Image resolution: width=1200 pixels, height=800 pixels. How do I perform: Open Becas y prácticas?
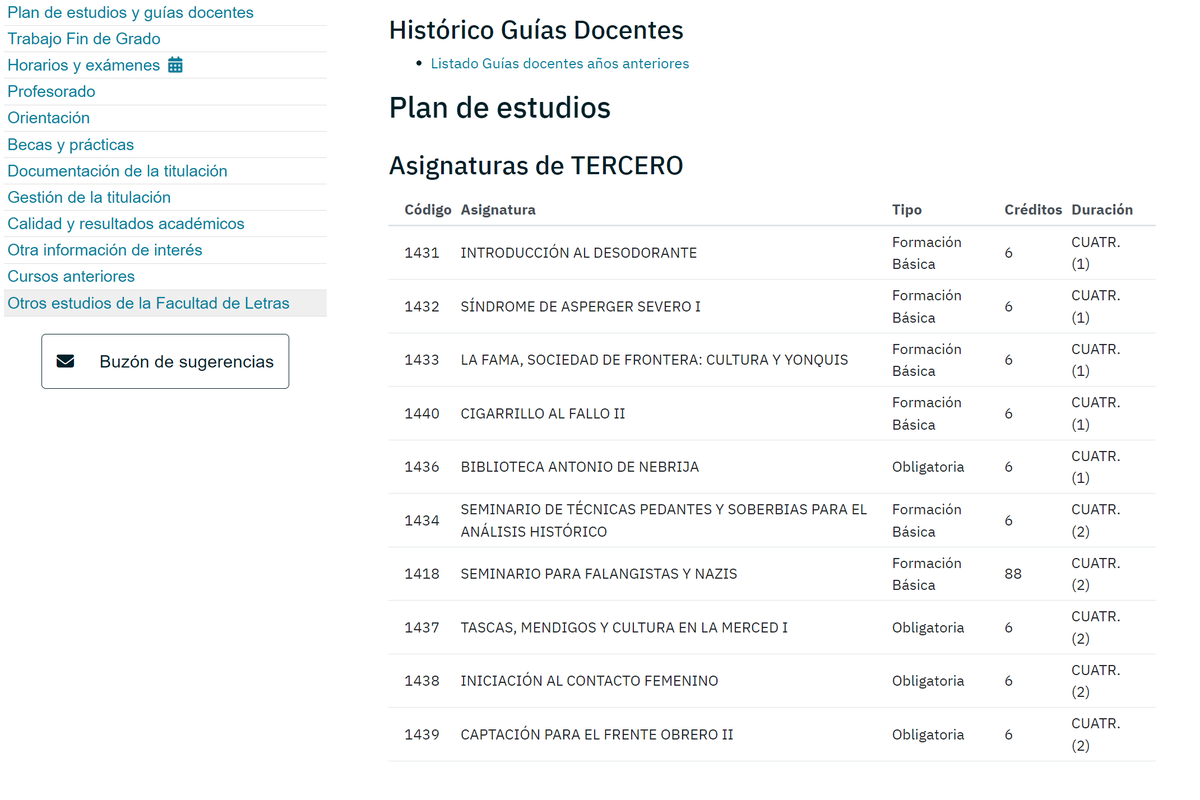click(x=70, y=144)
